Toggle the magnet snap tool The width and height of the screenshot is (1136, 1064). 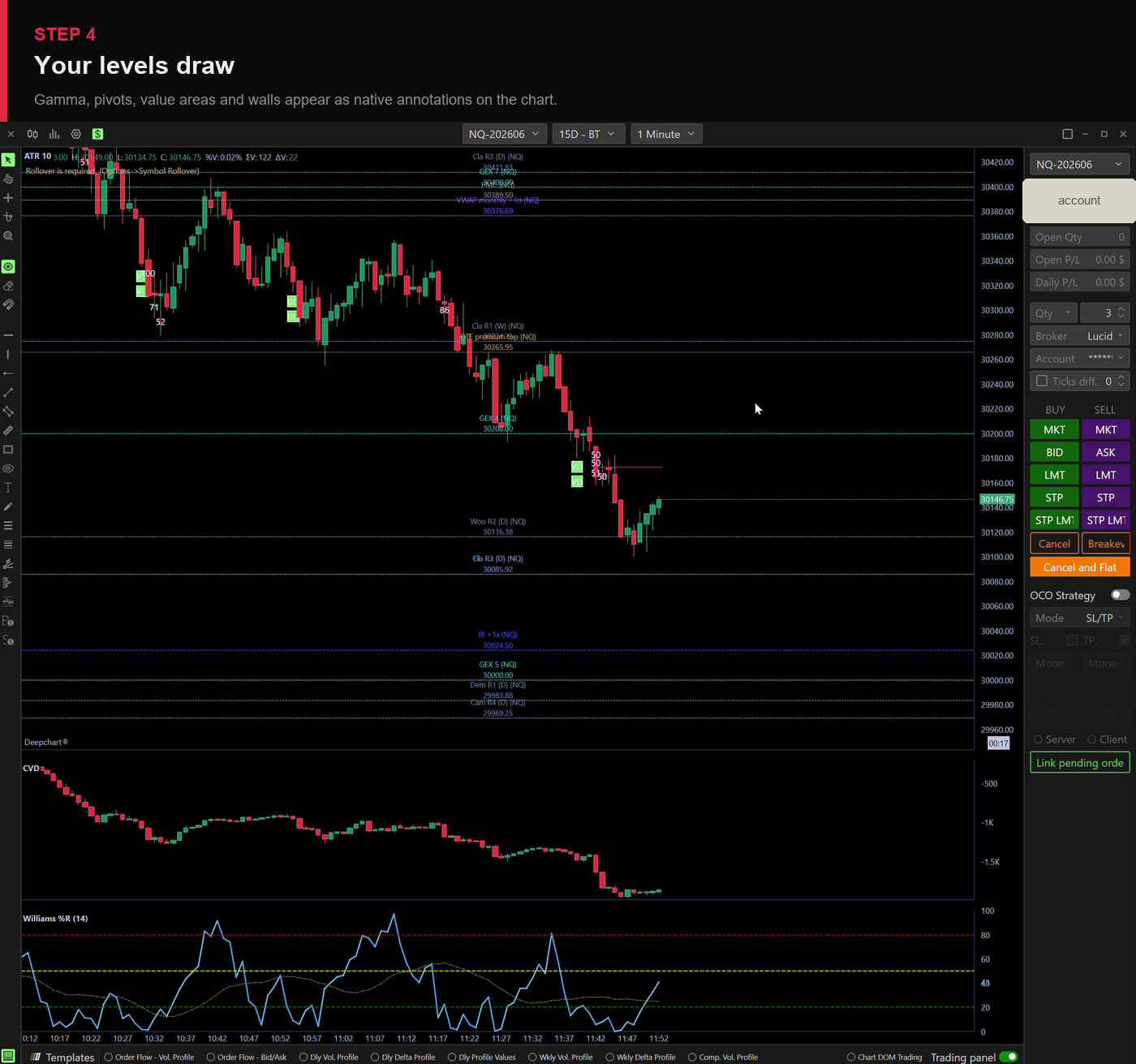pos(8,305)
